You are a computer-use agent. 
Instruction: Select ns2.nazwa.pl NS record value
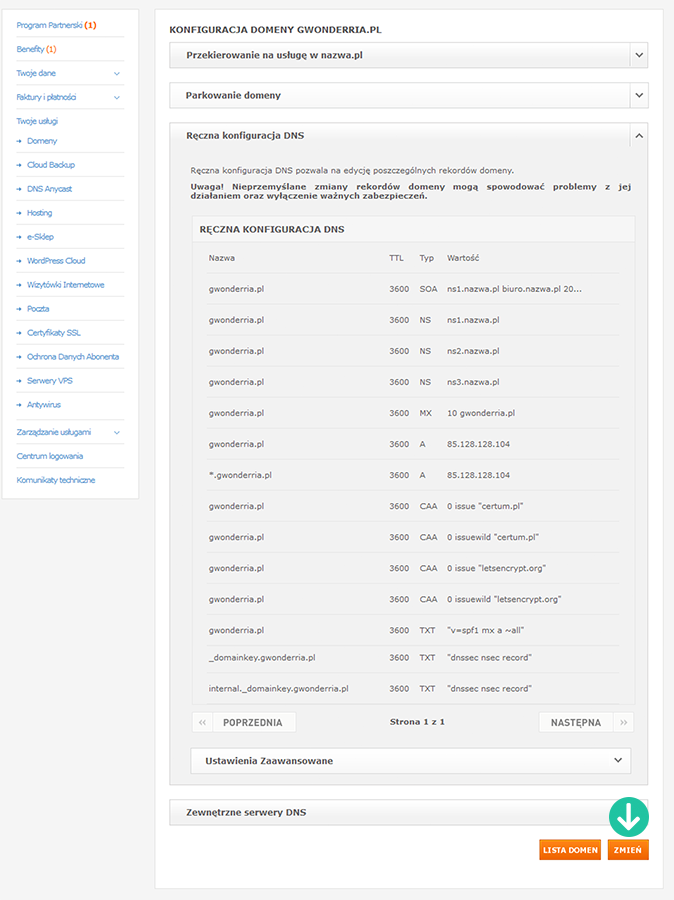tap(473, 351)
